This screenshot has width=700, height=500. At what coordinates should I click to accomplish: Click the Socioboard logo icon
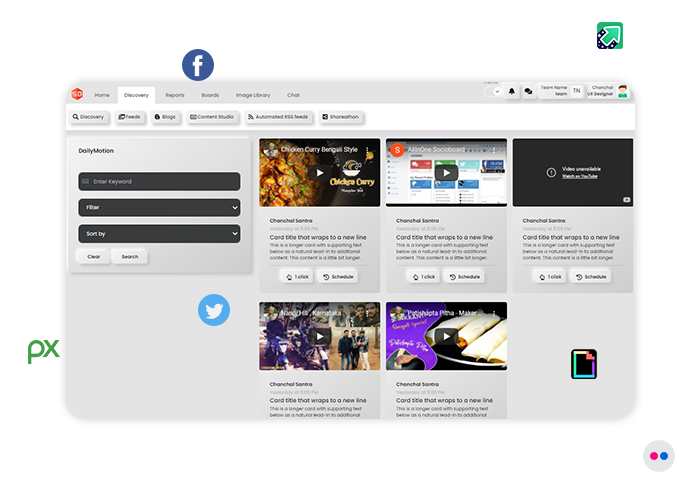77,94
